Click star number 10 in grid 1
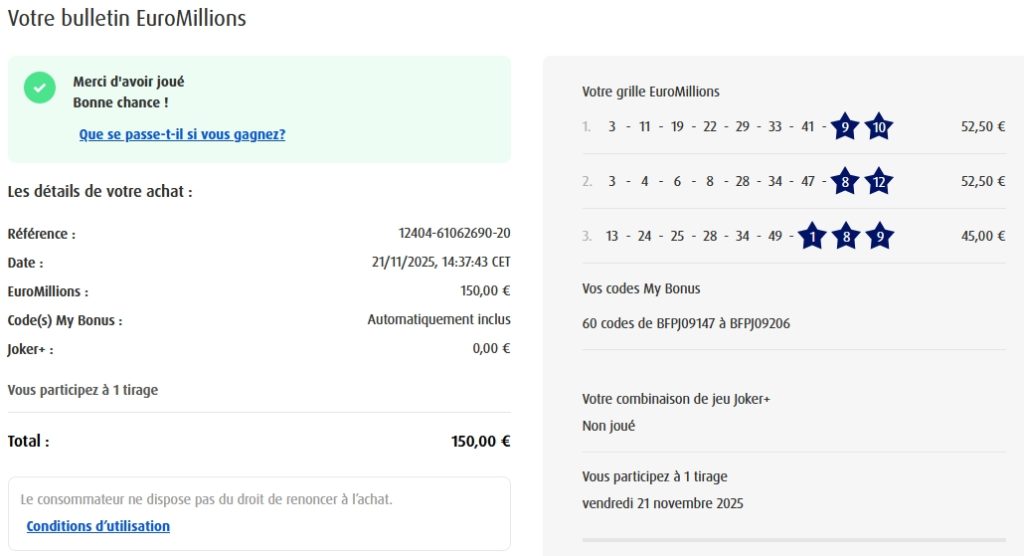Image resolution: width=1024 pixels, height=556 pixels. click(x=879, y=127)
